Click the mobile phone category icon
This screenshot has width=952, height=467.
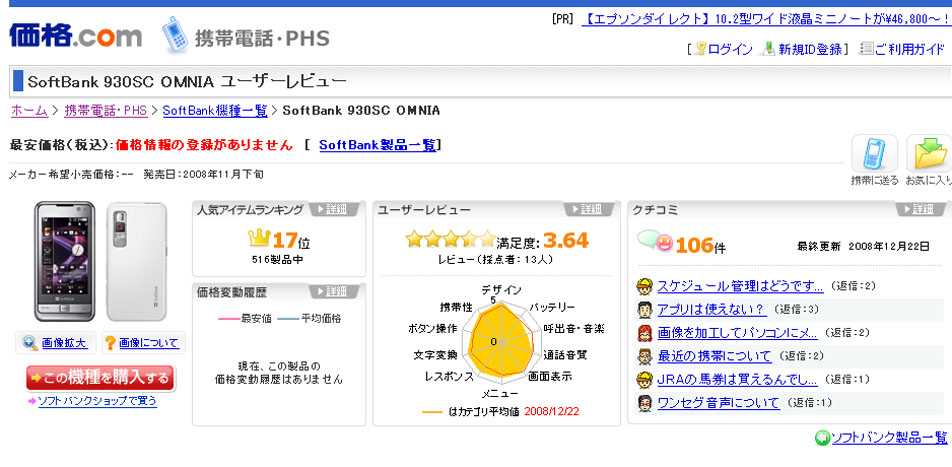point(175,35)
